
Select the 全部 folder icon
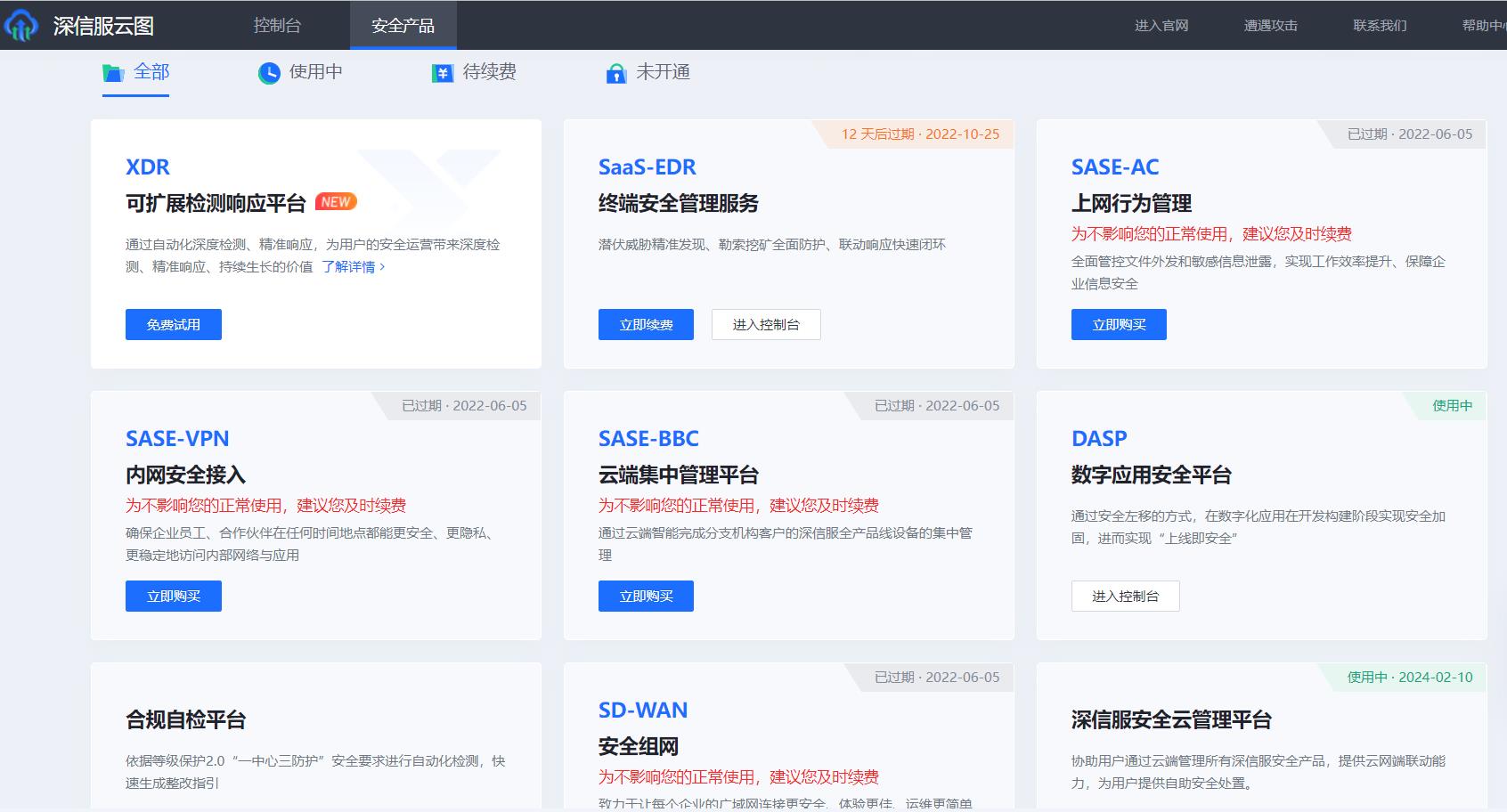(113, 73)
